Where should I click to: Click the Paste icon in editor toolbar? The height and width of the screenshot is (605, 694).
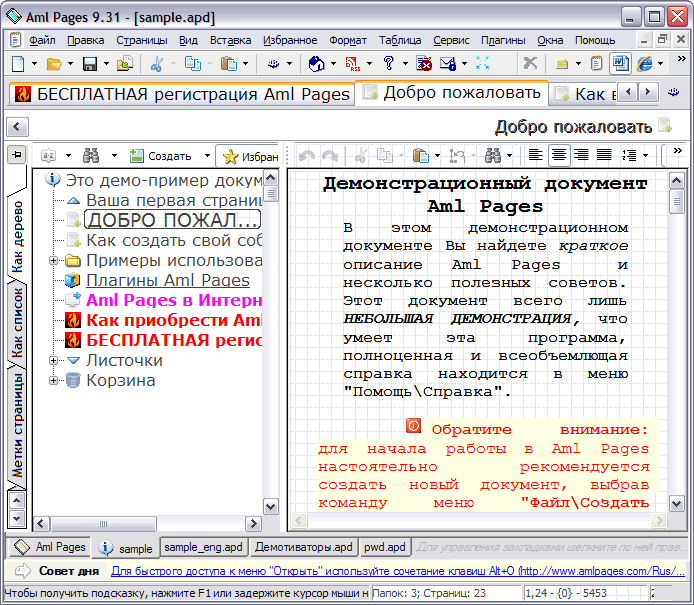pos(420,155)
